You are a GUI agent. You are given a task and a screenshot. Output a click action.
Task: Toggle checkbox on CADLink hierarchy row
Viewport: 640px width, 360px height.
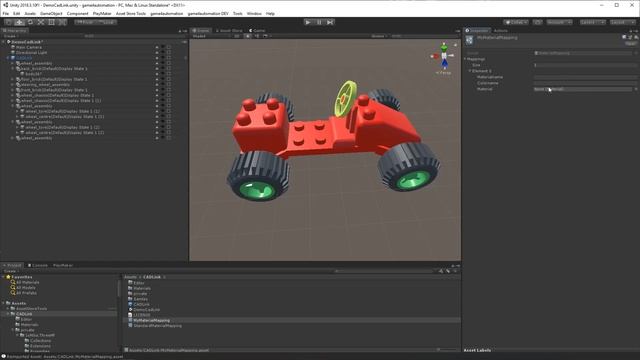point(169,58)
